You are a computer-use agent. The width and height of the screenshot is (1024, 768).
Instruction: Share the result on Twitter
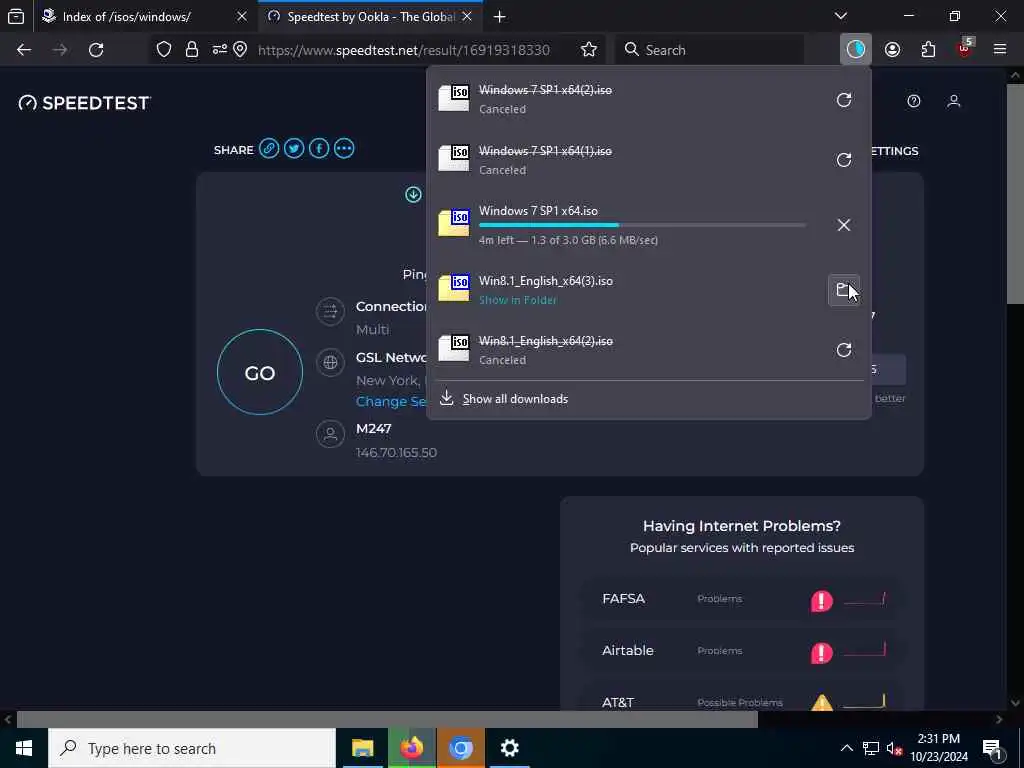pos(294,149)
